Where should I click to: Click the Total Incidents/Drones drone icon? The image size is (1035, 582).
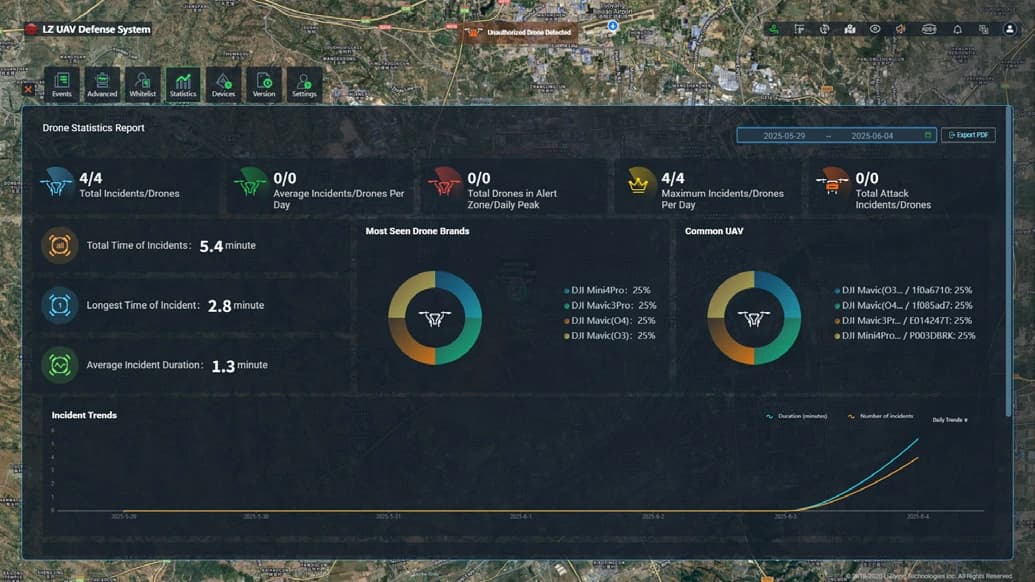[57, 183]
